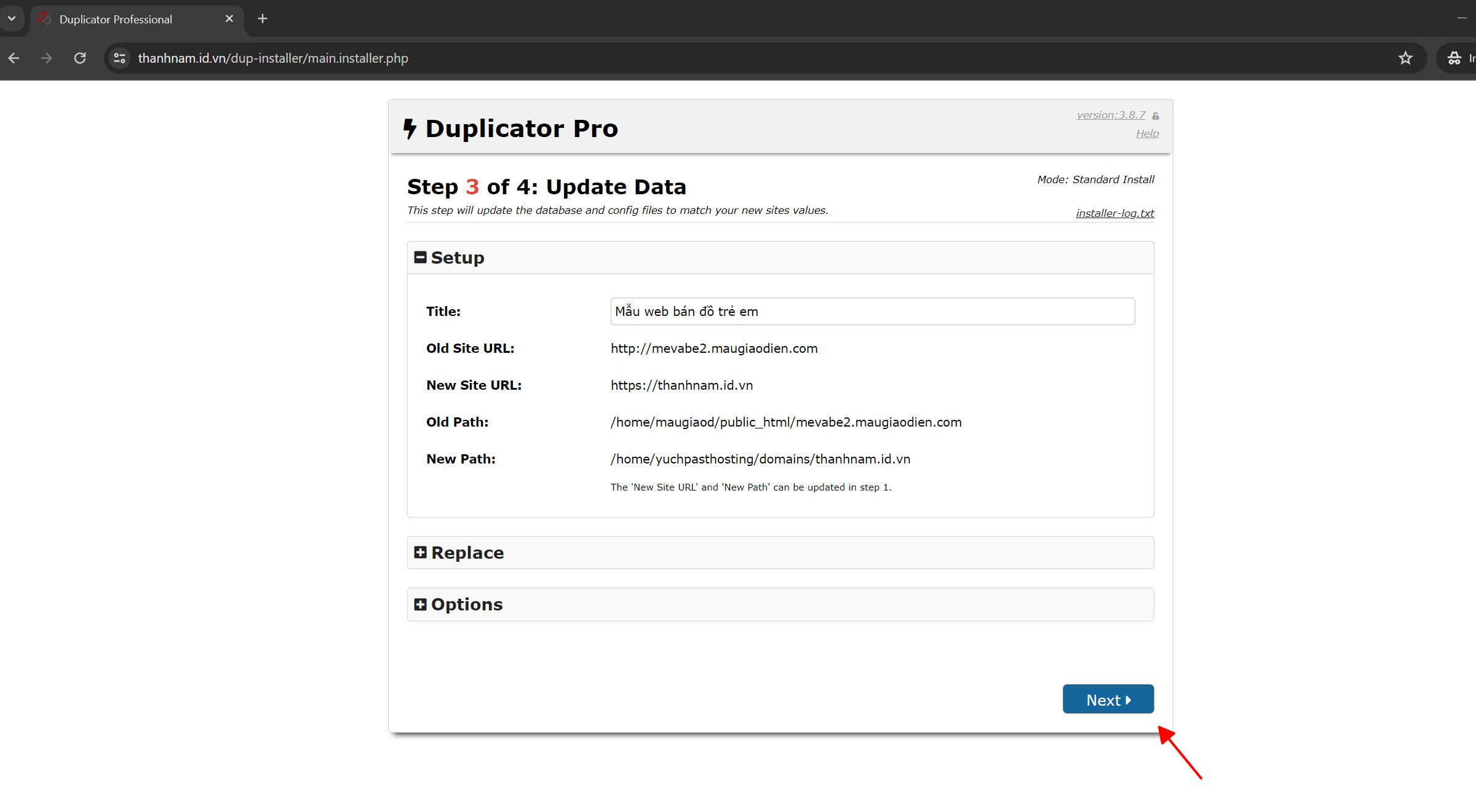Click new path /home/yuchpasthosting/domains/thanhnam.id.vn
1476x812 pixels.
click(x=760, y=459)
